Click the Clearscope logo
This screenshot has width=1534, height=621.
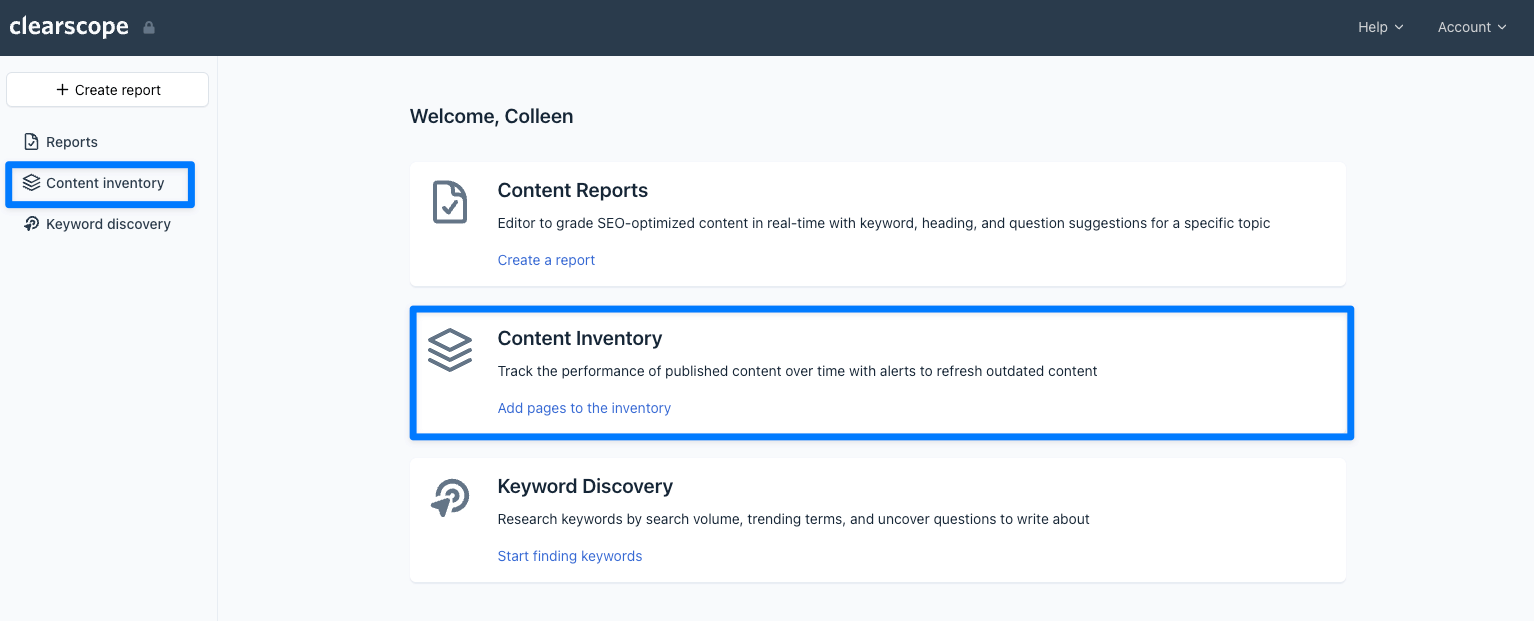click(69, 27)
